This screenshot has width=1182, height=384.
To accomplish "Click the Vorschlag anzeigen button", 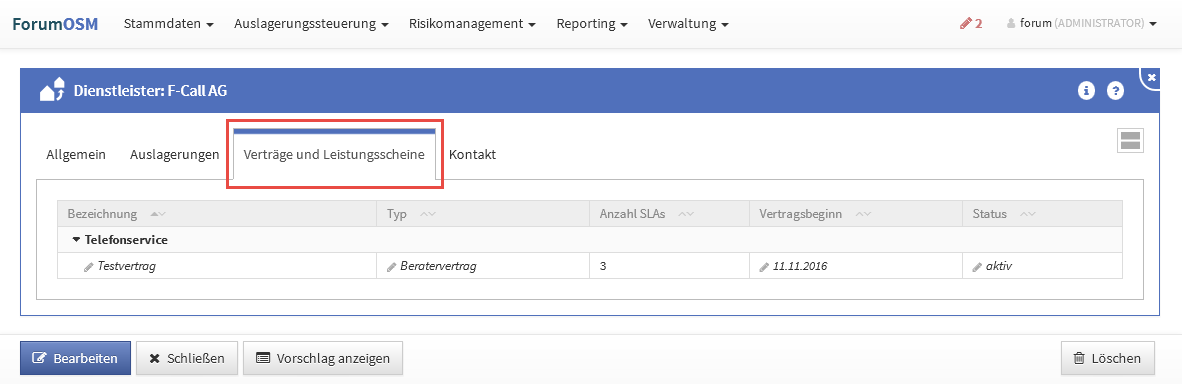I will click(x=323, y=358).
